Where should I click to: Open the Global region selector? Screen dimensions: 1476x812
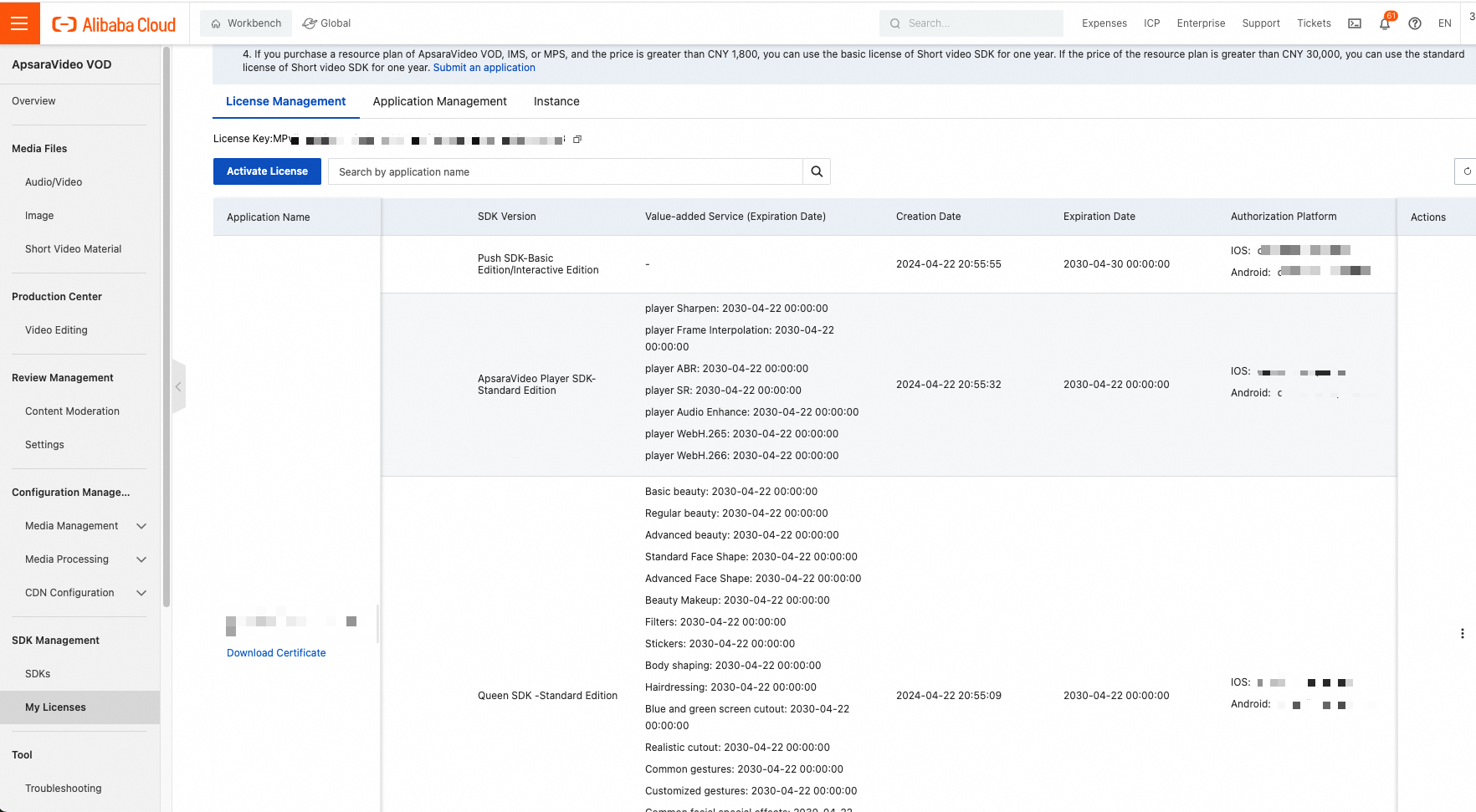[x=326, y=23]
